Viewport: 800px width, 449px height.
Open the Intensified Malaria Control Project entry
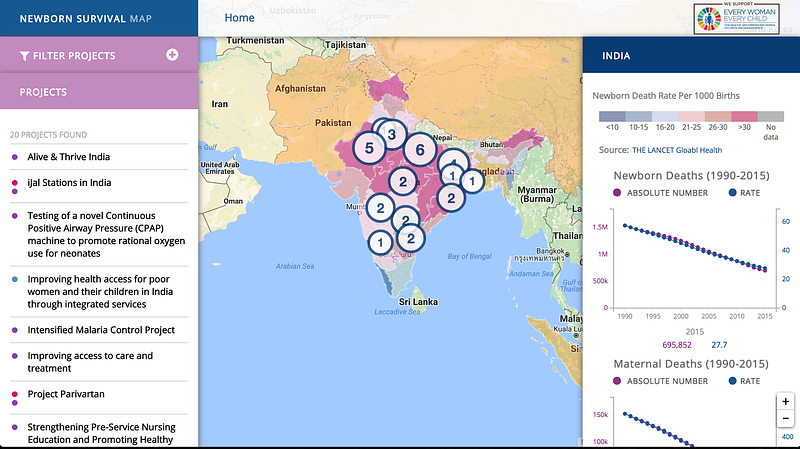[x=101, y=330]
